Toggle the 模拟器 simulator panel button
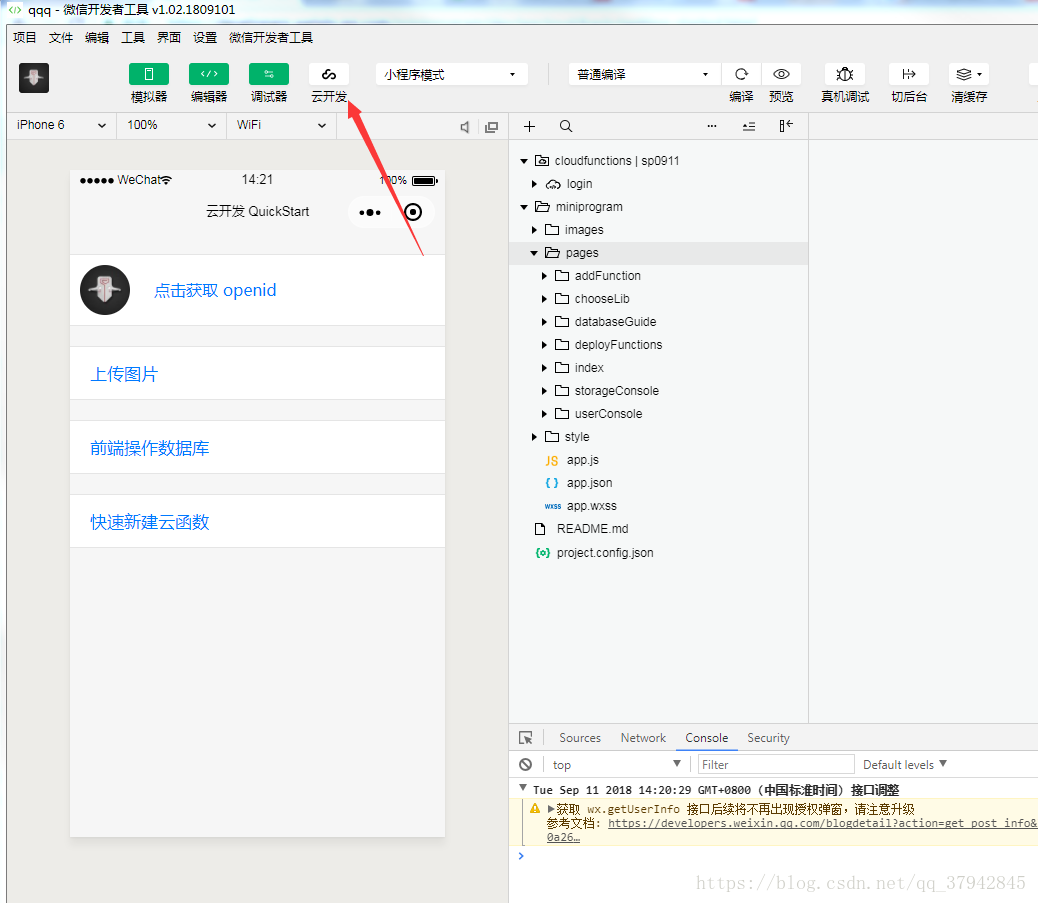The height and width of the screenshot is (903, 1038). pyautogui.click(x=149, y=74)
